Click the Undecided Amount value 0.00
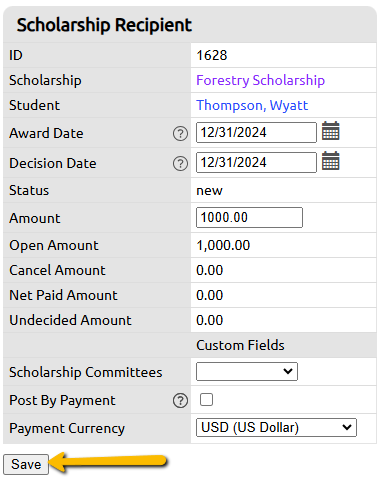The image size is (380, 477). (209, 320)
